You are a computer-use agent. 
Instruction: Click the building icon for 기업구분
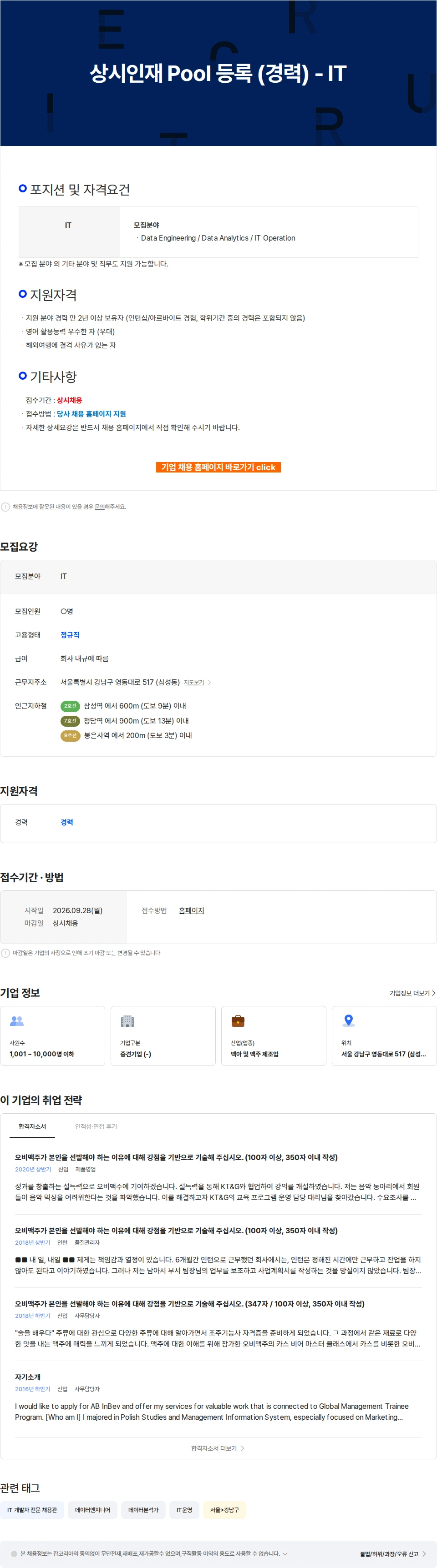pyautogui.click(x=127, y=1021)
